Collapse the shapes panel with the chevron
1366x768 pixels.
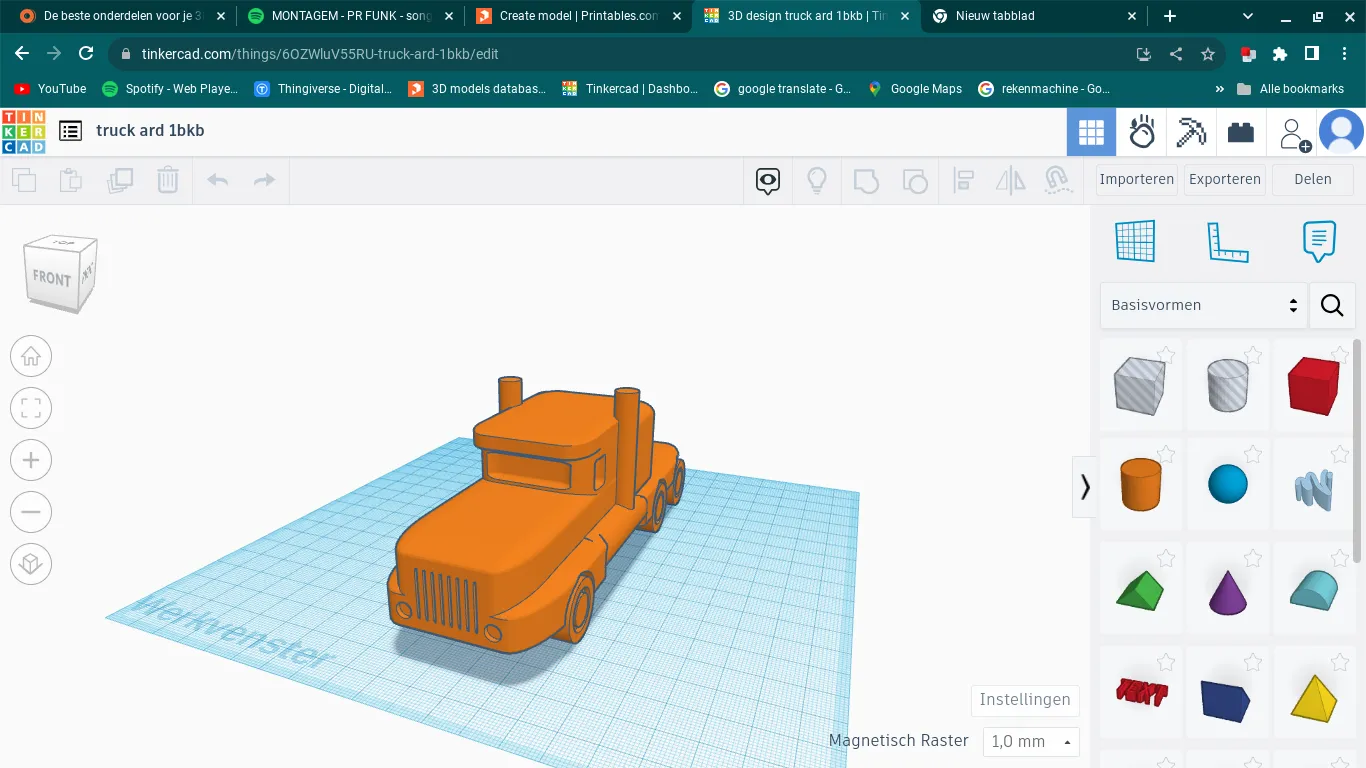tap(1084, 487)
